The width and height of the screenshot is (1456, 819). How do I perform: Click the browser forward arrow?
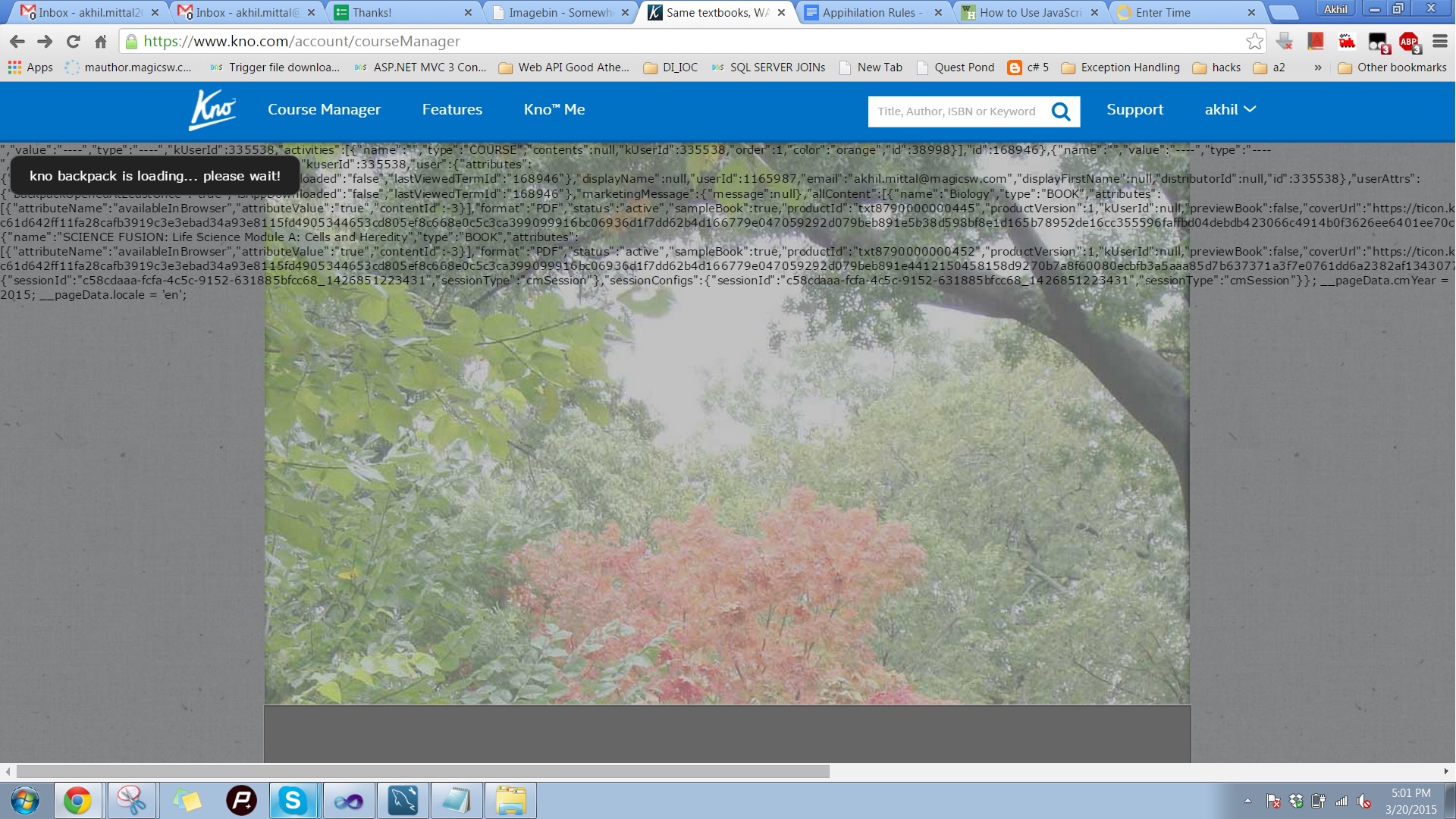click(x=45, y=42)
